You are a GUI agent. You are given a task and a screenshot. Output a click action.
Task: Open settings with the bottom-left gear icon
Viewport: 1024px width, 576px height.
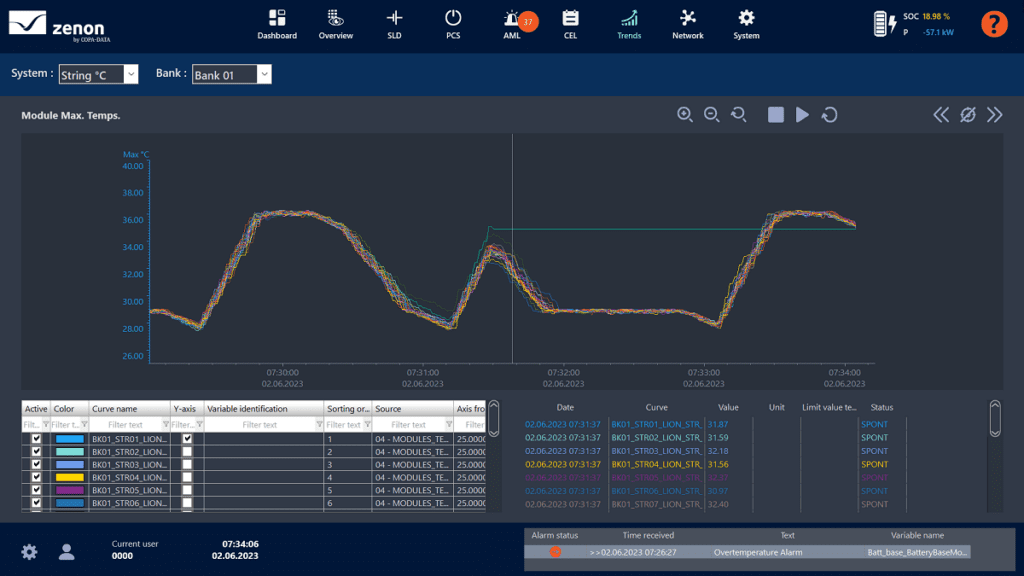[x=29, y=551]
